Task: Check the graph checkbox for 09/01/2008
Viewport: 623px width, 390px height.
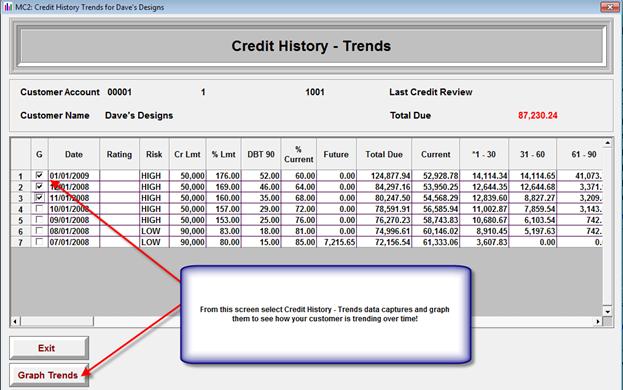Action: [39, 219]
